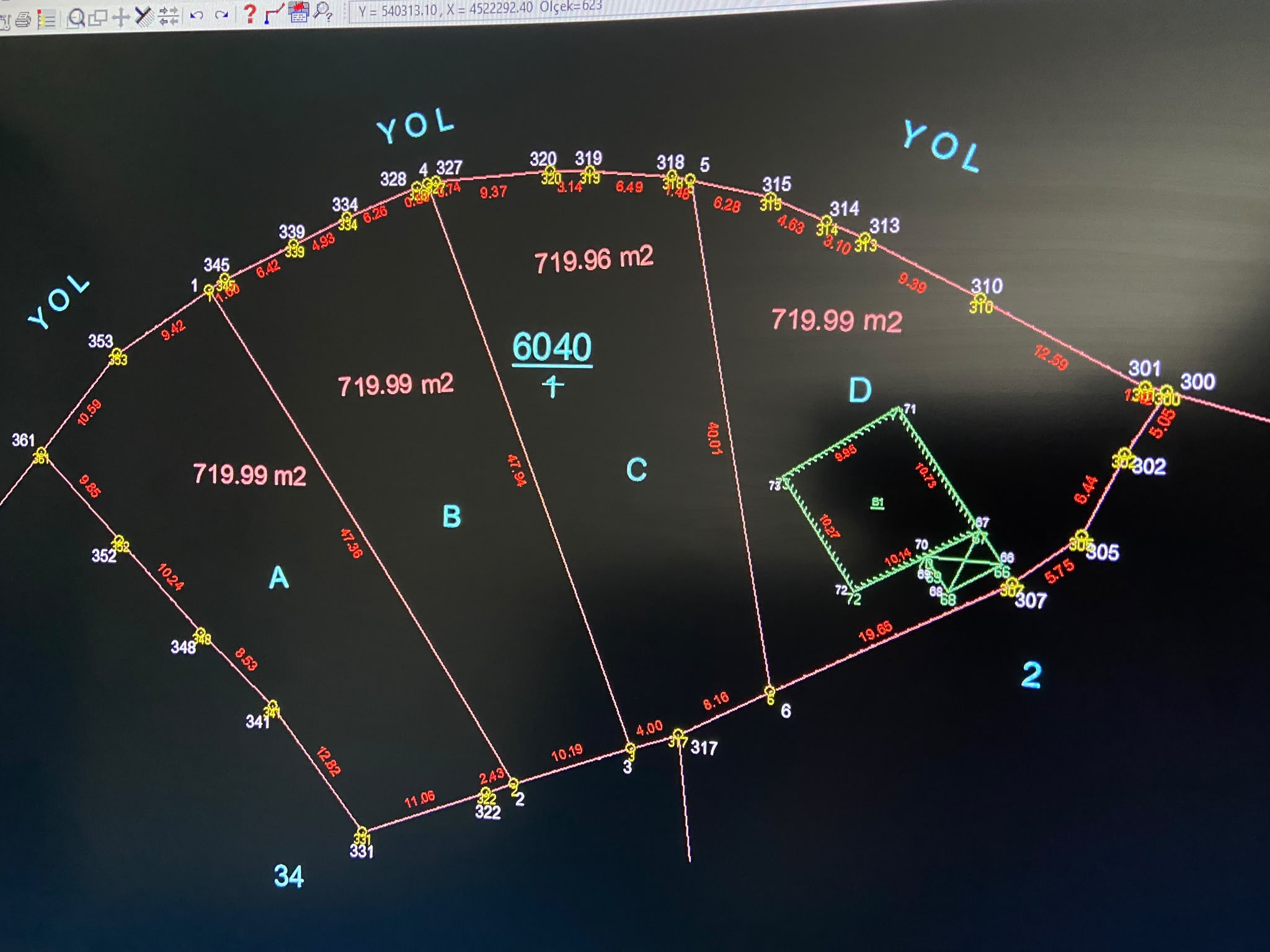The image size is (1270, 952).
Task: Click the 719.99 m2 area in parcel A
Action: click(250, 475)
